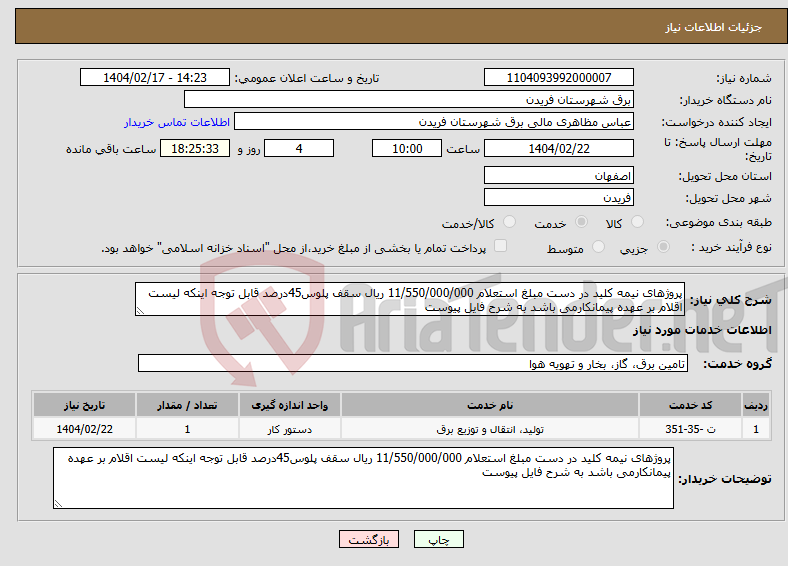788x566 pixels.
Task: Click the شرح کلی نیاز description text area
Action: [x=410, y=299]
